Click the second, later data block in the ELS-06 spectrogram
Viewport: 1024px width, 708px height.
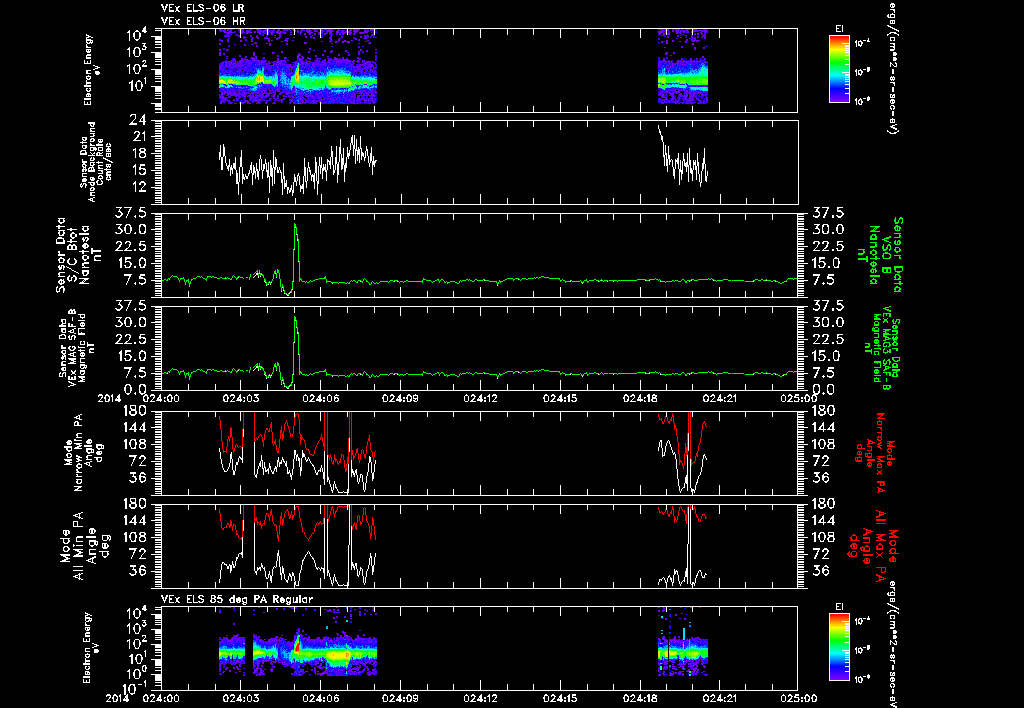682,67
